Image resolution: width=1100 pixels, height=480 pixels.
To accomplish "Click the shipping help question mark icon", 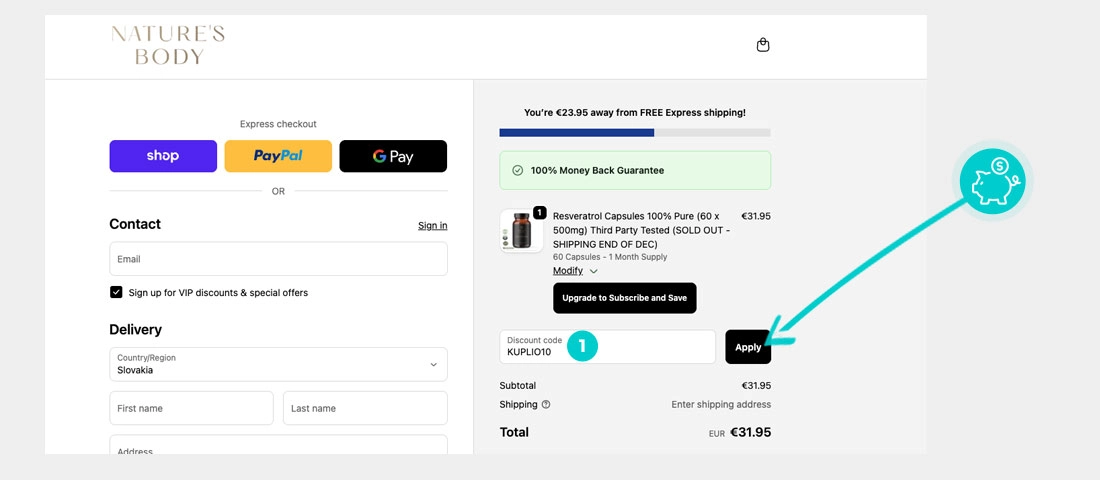I will tap(546, 405).
